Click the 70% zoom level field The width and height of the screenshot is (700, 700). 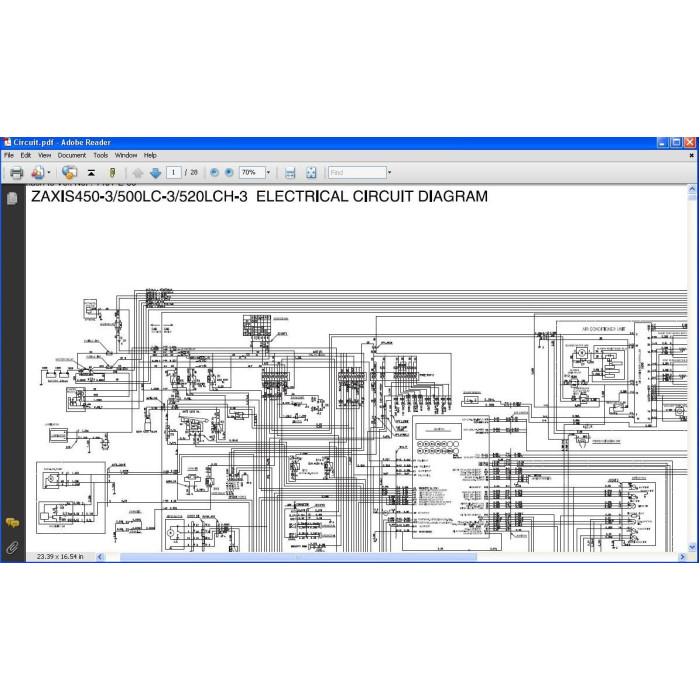(x=252, y=172)
